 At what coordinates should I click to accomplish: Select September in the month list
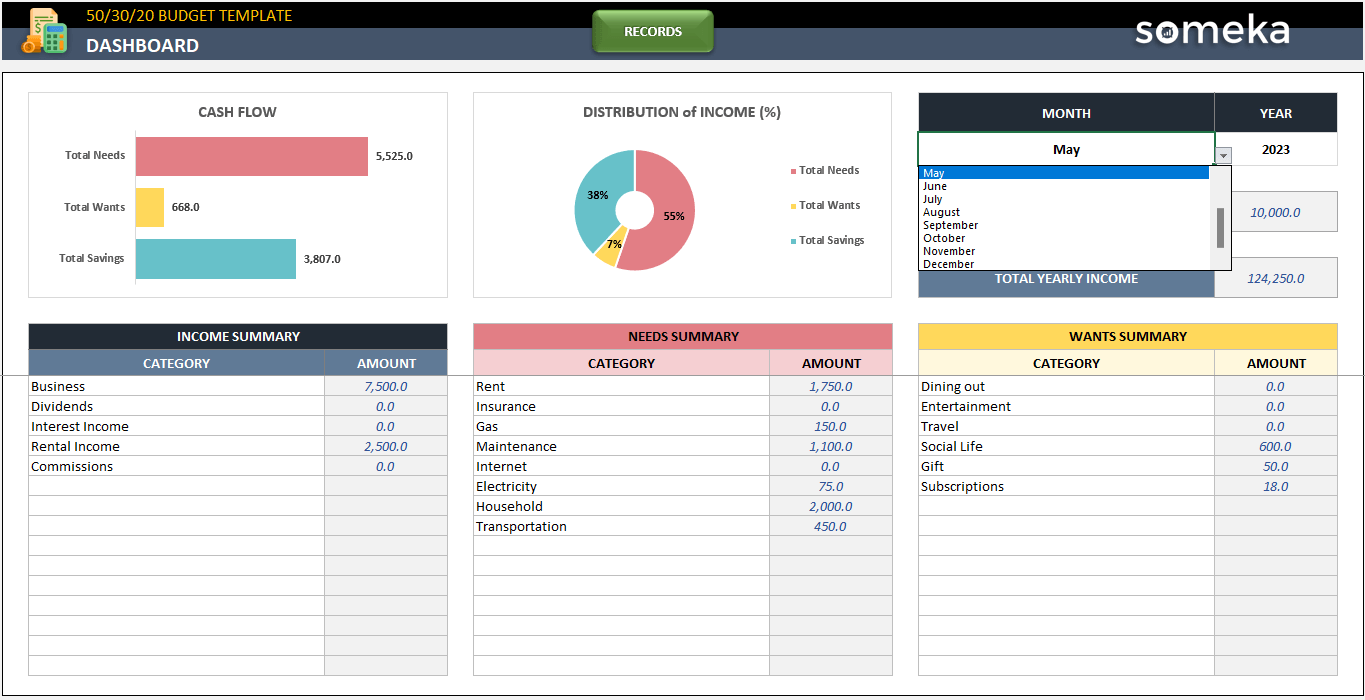coord(1064,225)
